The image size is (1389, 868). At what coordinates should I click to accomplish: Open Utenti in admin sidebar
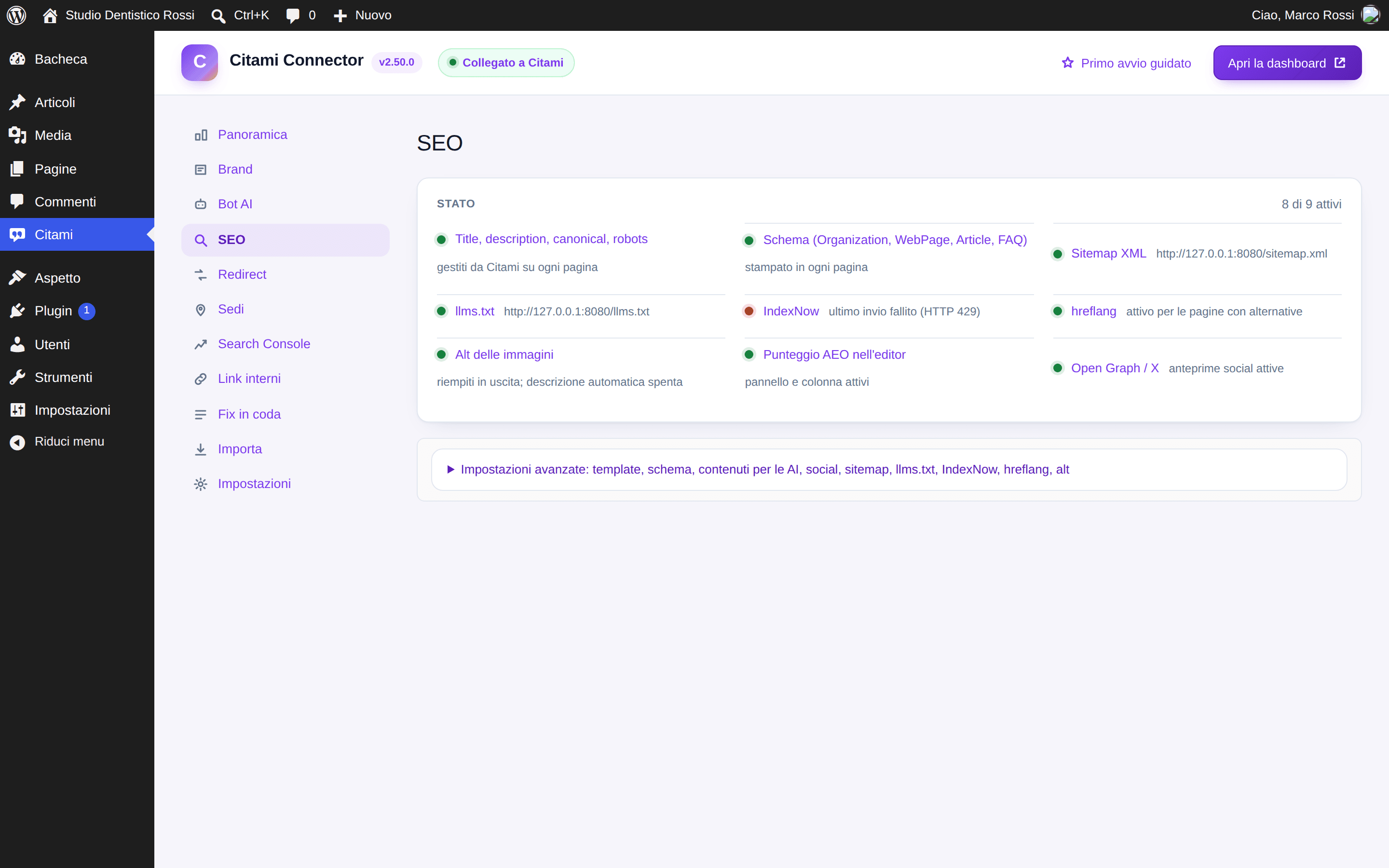(77, 344)
